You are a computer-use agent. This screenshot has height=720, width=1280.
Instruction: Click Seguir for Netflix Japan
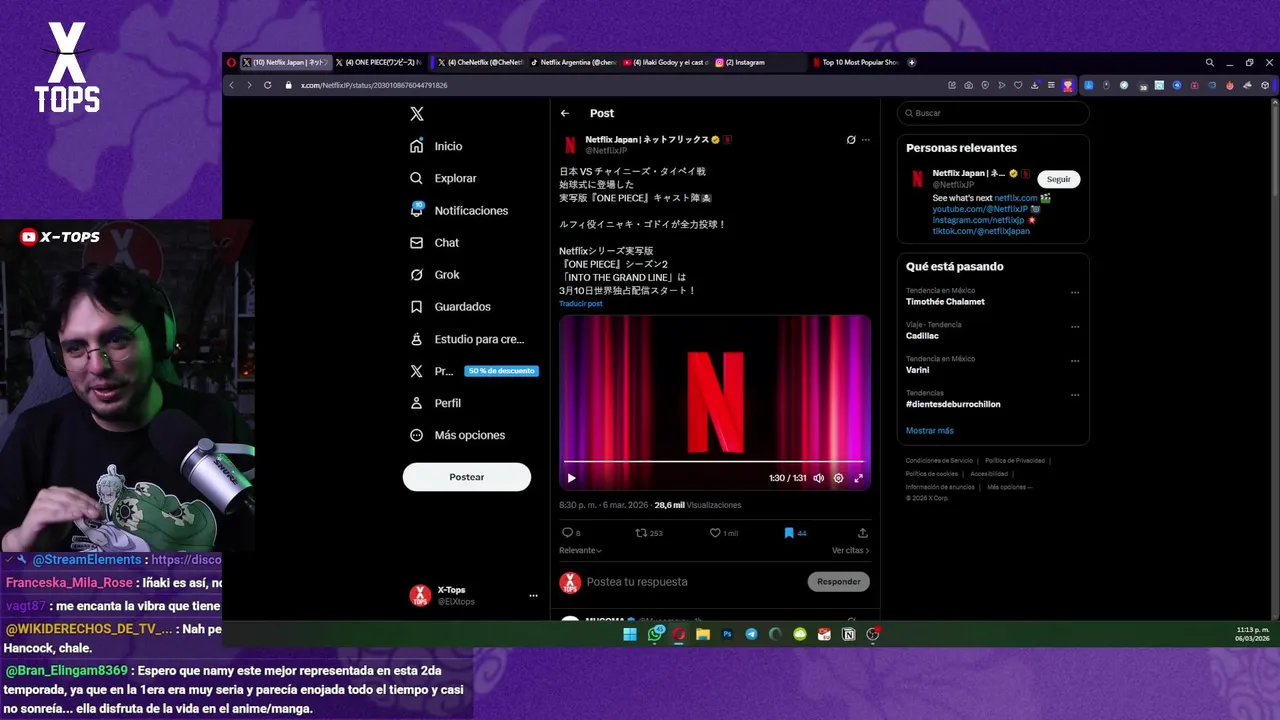point(1059,179)
